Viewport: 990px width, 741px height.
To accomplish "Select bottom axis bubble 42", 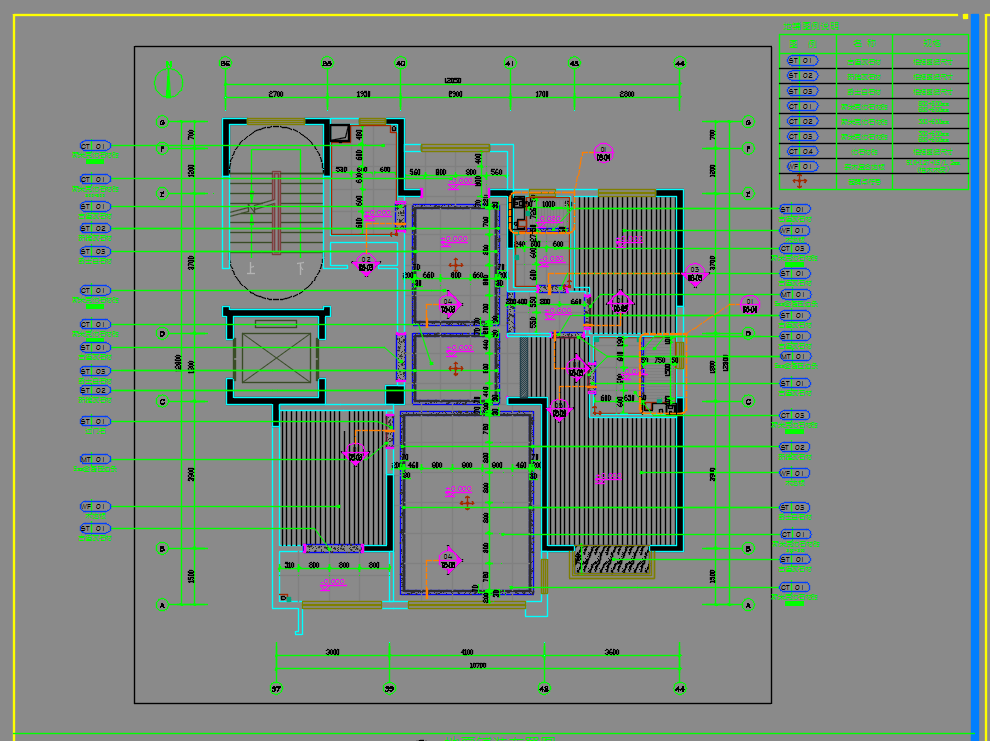I will click(544, 689).
